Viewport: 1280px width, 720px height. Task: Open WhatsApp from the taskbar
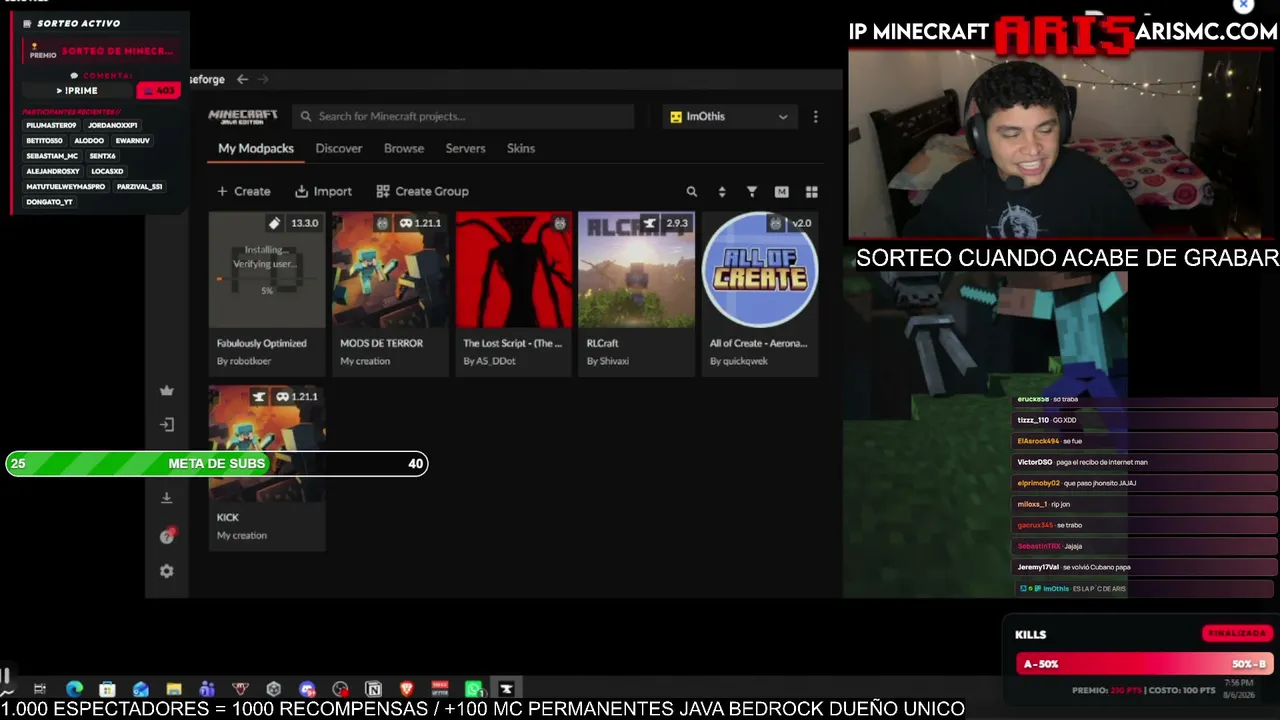pos(473,689)
